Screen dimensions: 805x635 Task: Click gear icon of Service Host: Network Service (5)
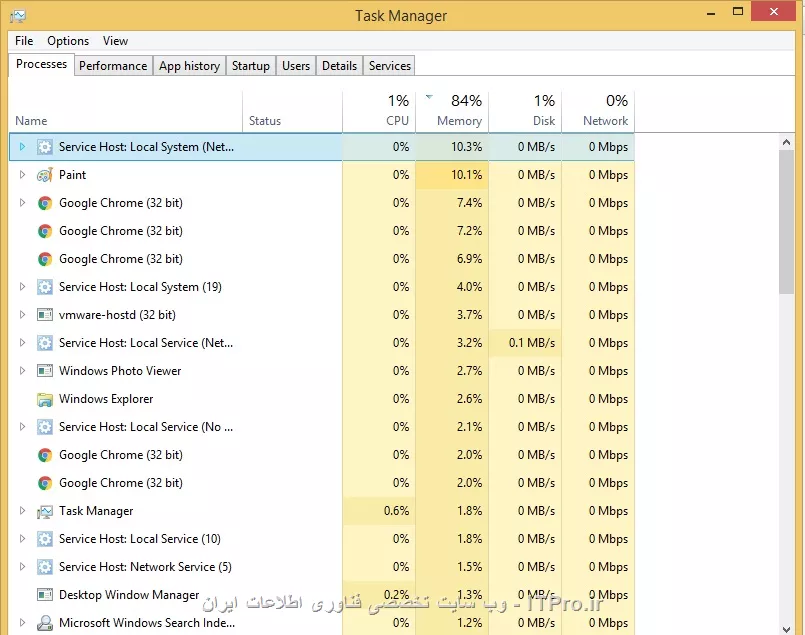(x=45, y=567)
